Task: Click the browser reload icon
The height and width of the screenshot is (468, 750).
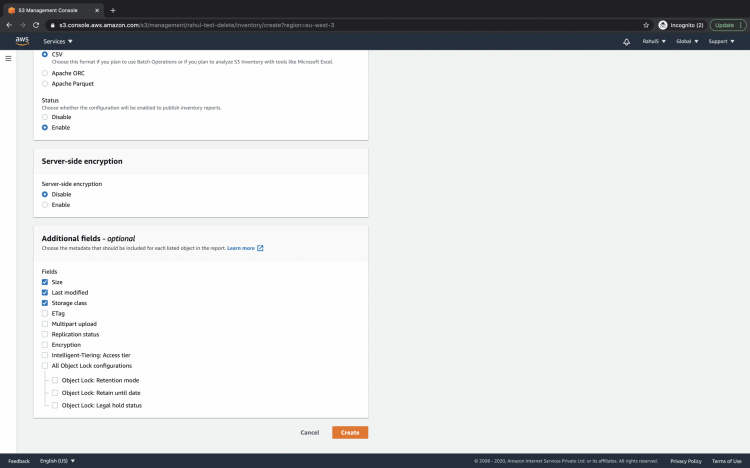Action: 36,24
